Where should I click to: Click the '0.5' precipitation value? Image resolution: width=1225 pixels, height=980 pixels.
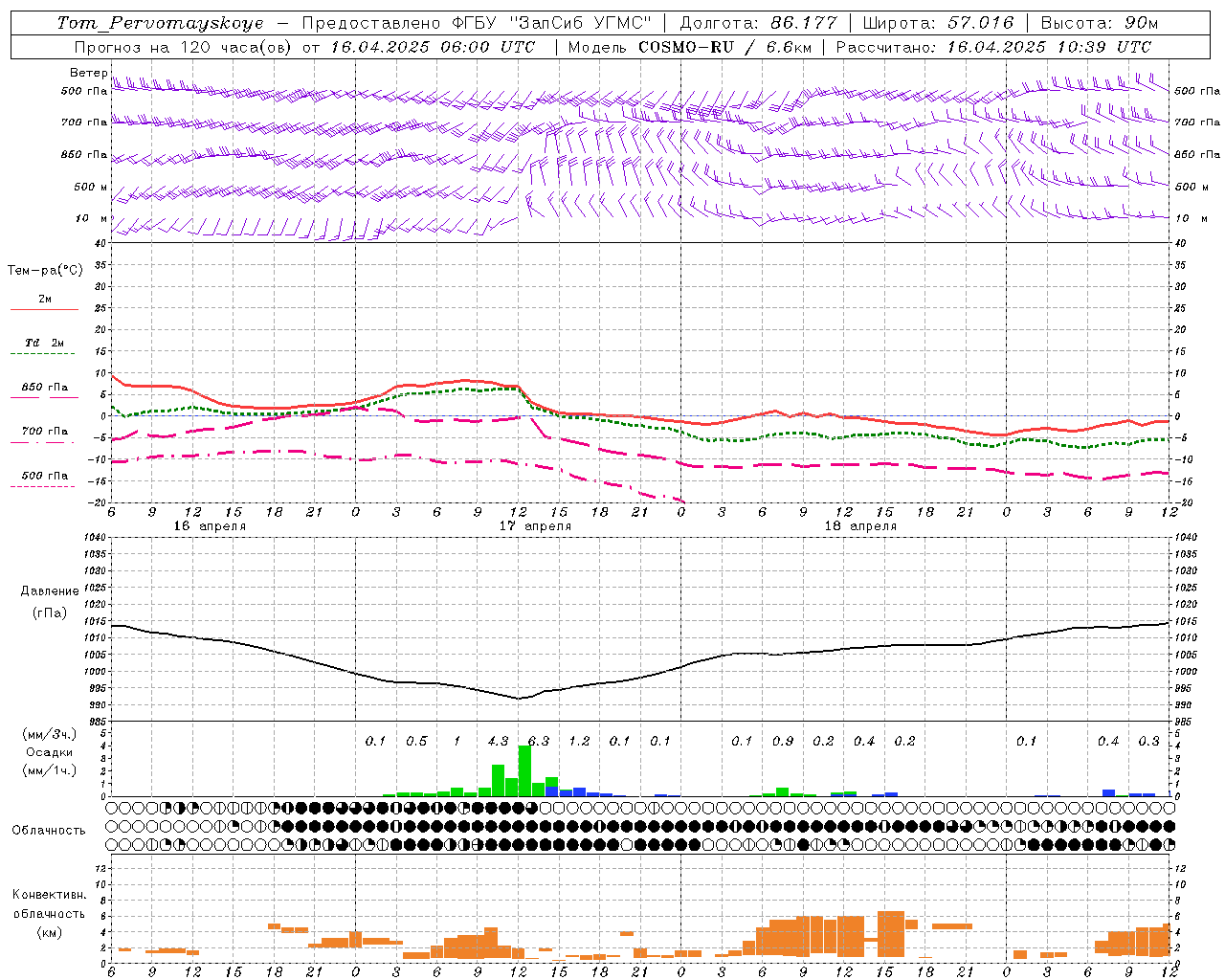(x=416, y=742)
